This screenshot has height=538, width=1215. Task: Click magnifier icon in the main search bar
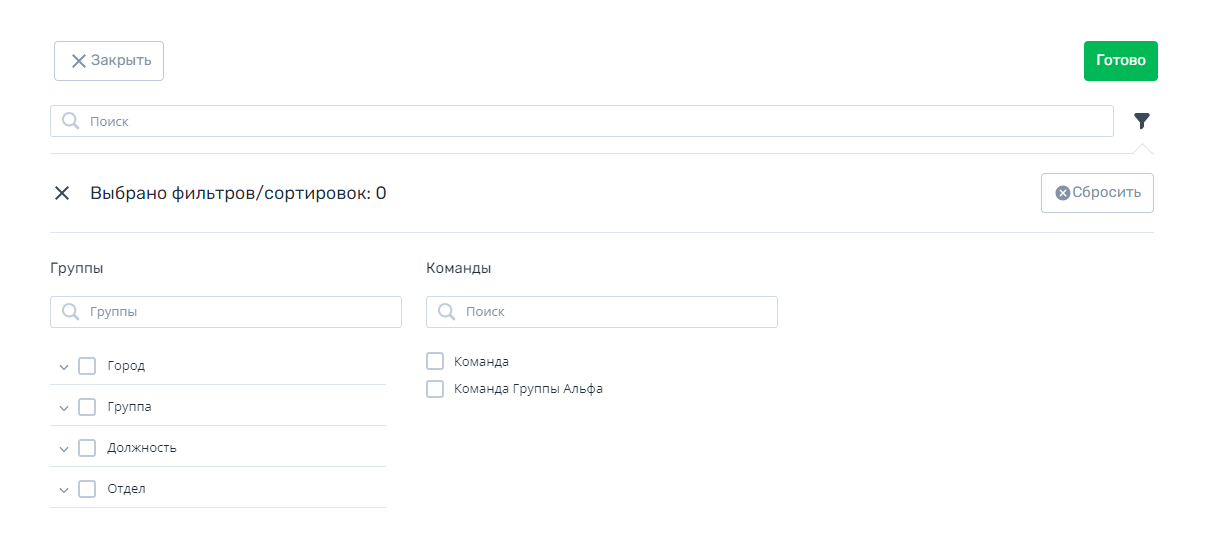click(x=71, y=121)
